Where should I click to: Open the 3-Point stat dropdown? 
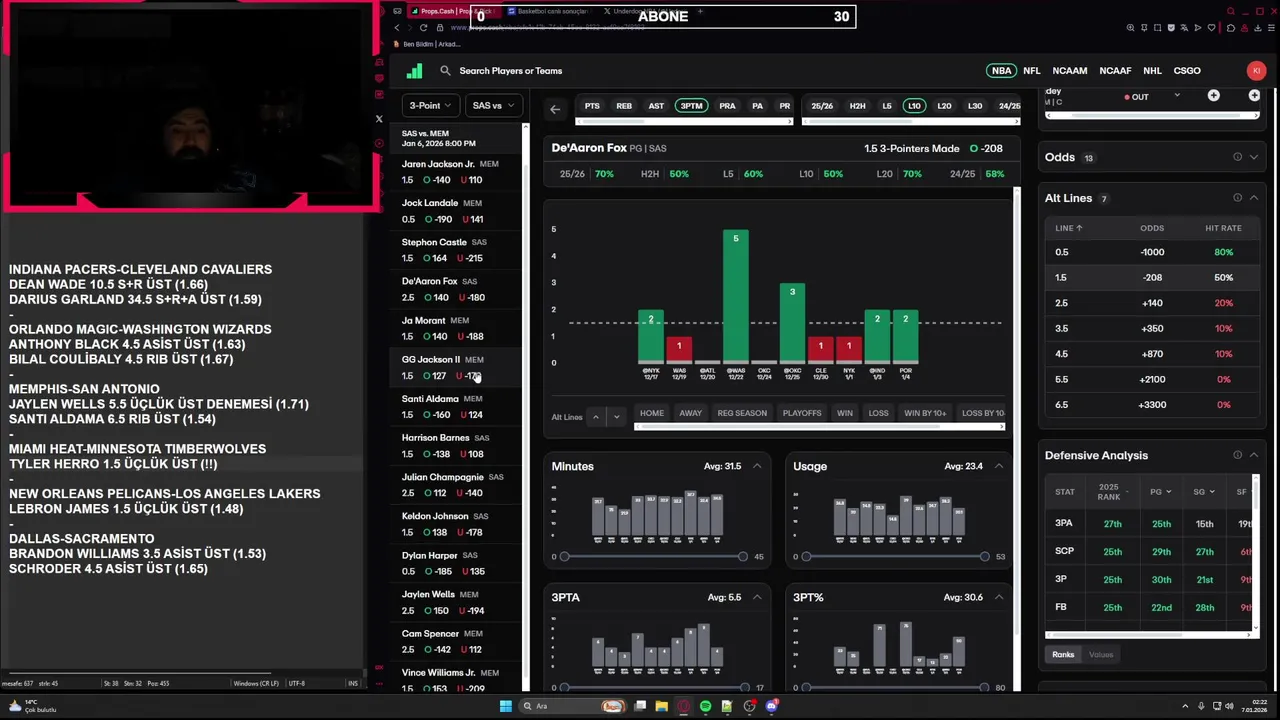tap(430, 105)
